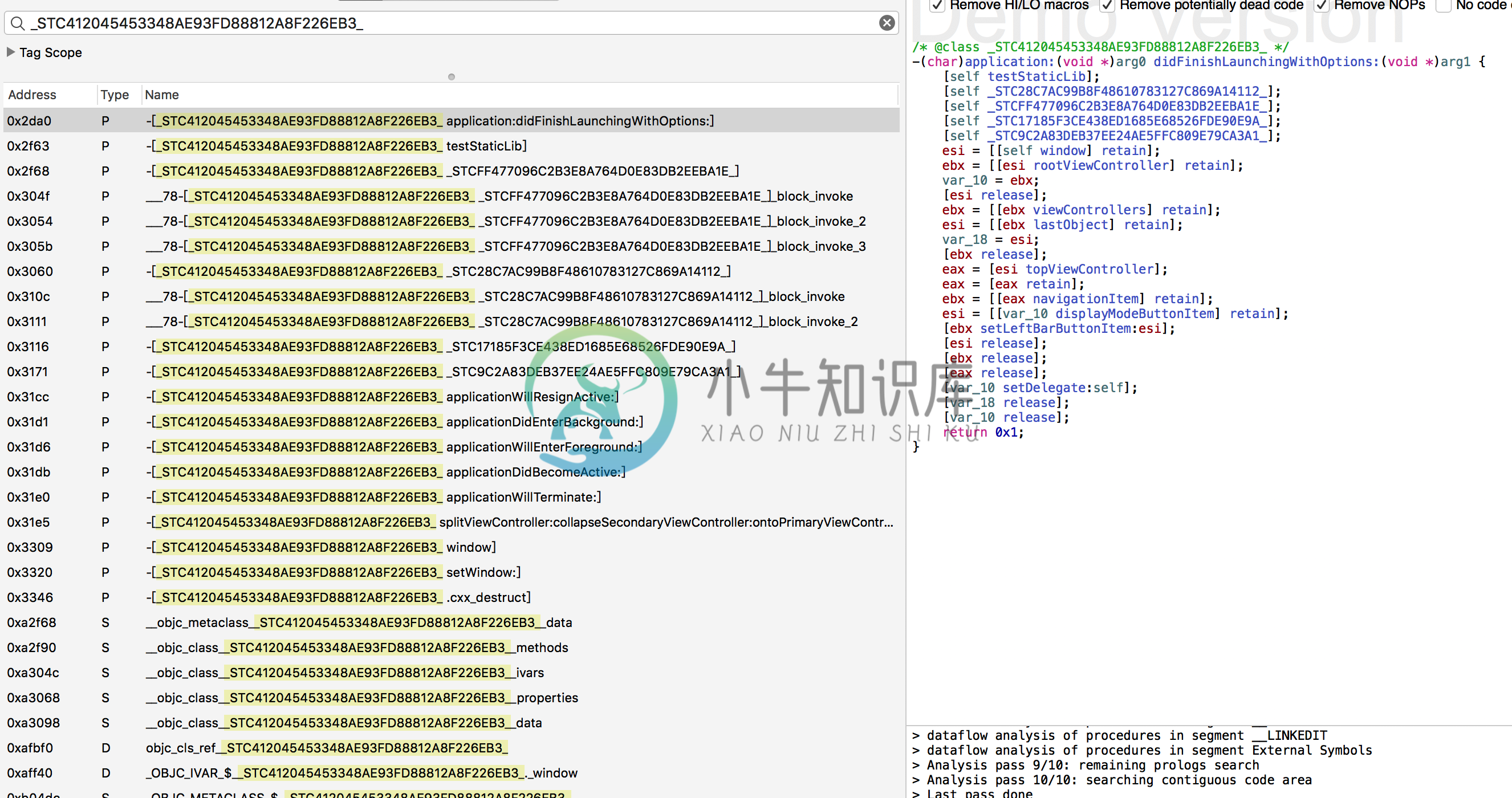Select the window getter row at 0x3309

[x=451, y=547]
